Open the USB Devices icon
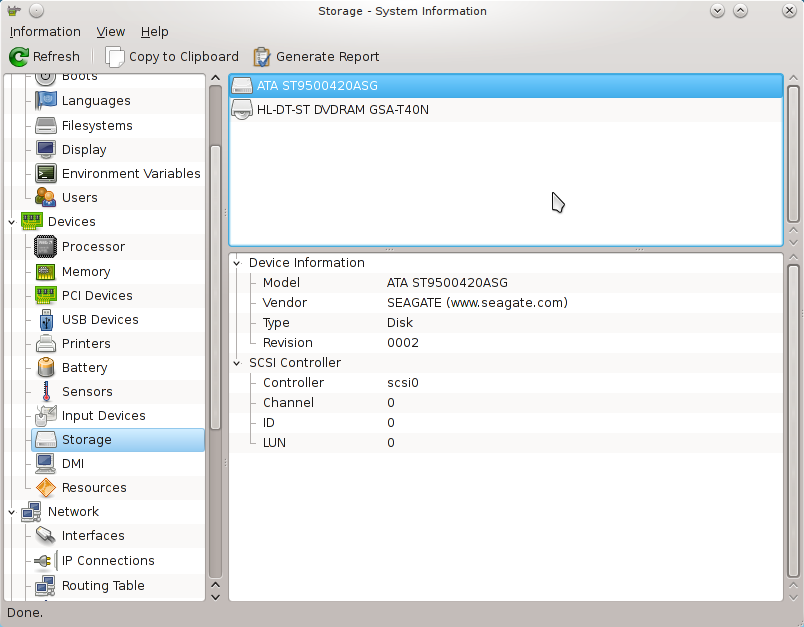 pyautogui.click(x=46, y=320)
